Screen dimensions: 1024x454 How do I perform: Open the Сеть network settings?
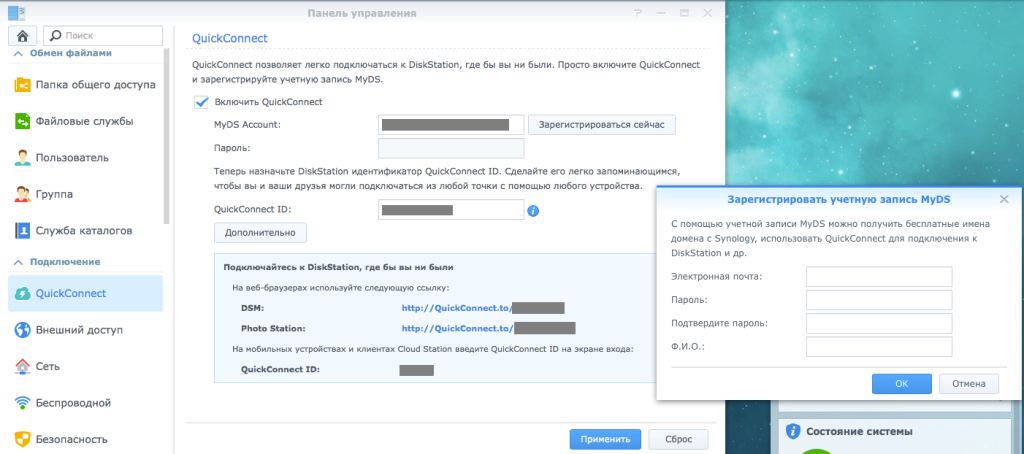[x=86, y=366]
